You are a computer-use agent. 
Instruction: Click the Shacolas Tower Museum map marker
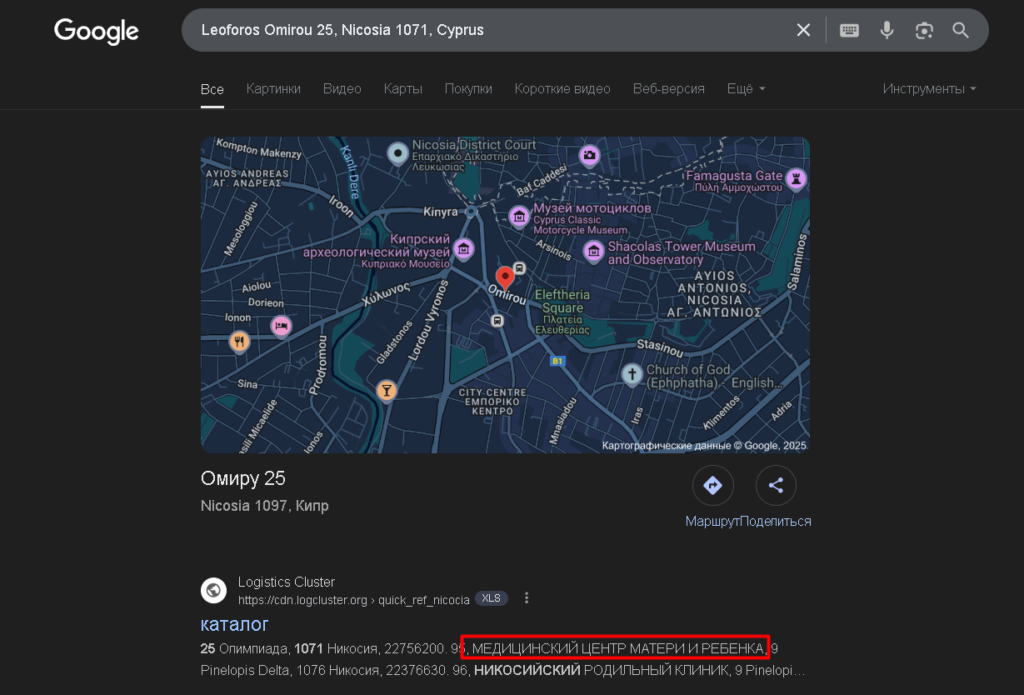(593, 251)
